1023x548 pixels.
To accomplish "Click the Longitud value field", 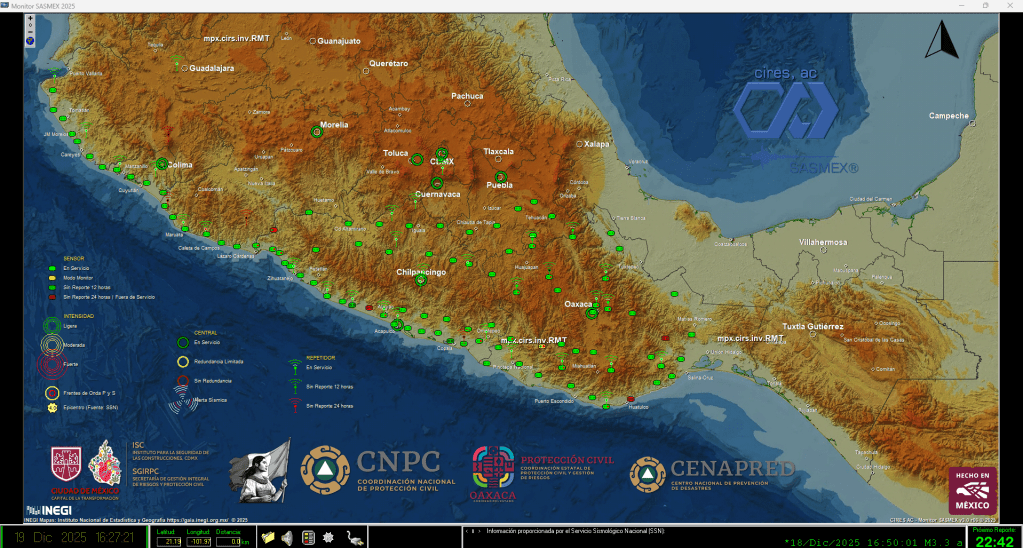I will click(198, 541).
